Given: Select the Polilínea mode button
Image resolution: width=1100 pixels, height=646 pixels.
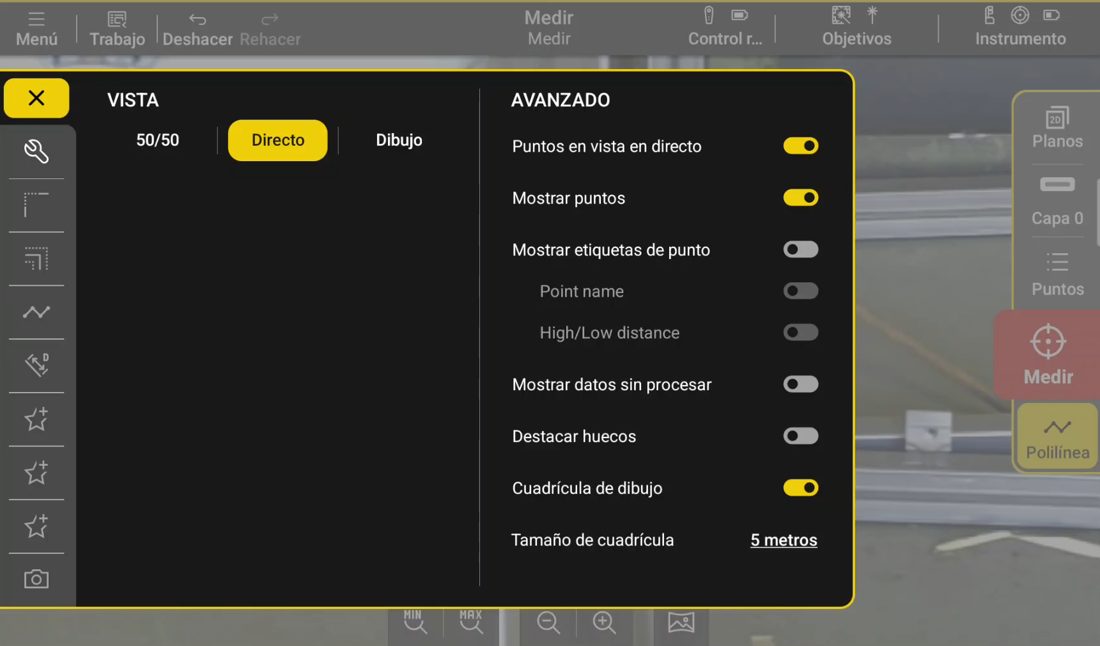Looking at the screenshot, I should [1057, 438].
